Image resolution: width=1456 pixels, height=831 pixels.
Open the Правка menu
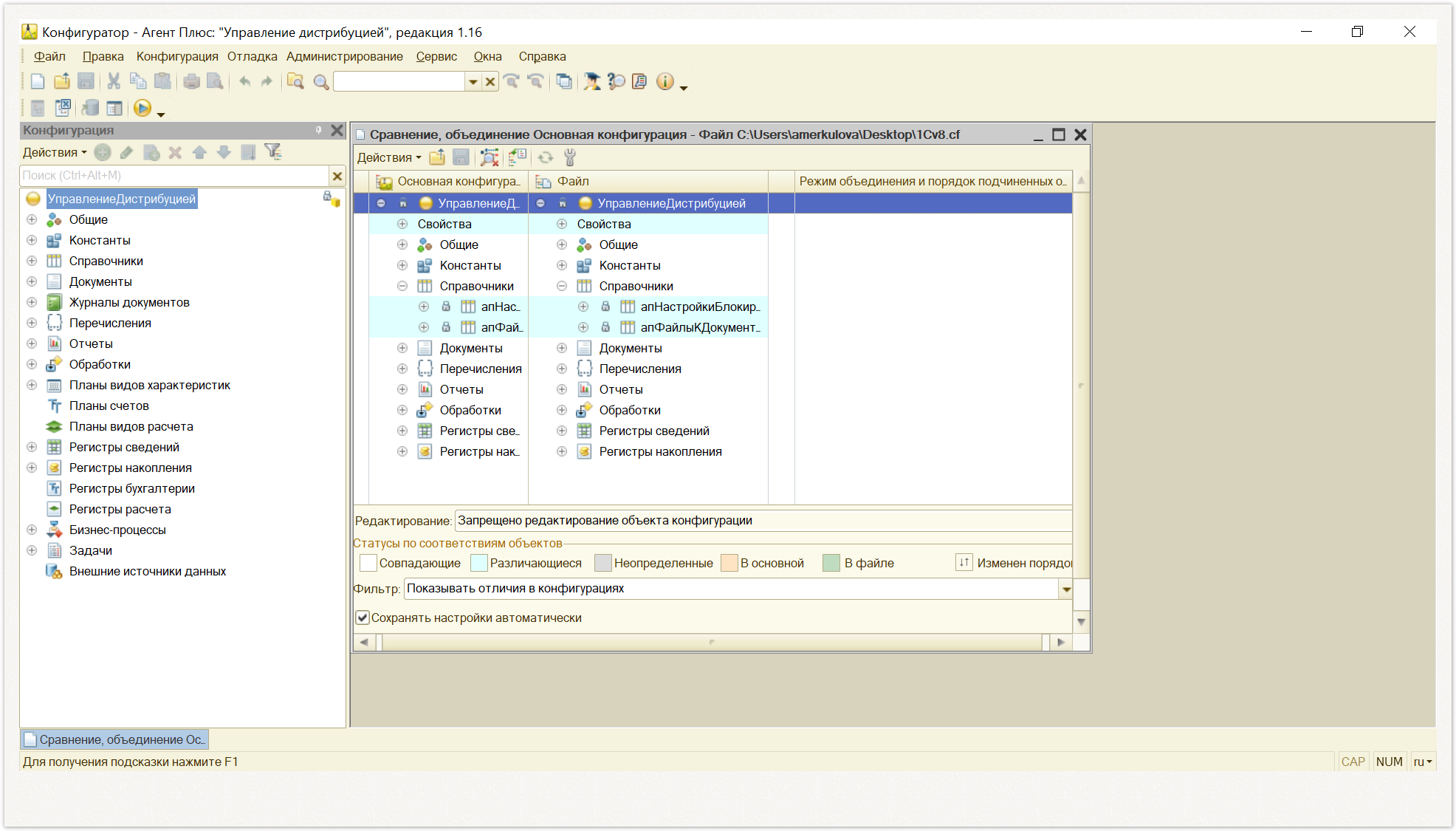tap(103, 56)
